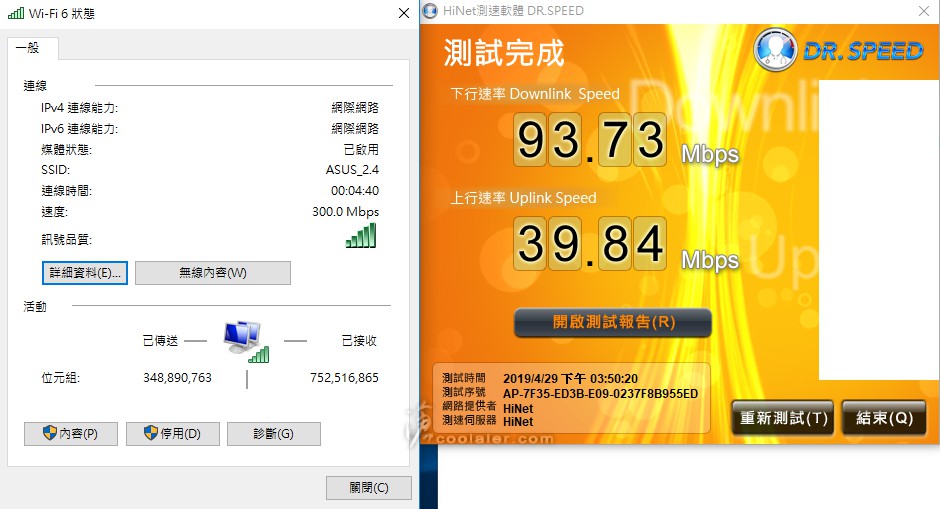Image resolution: width=940 pixels, height=509 pixels.
Task: Open 詳細資料(E)... details button
Action: [x=85, y=273]
